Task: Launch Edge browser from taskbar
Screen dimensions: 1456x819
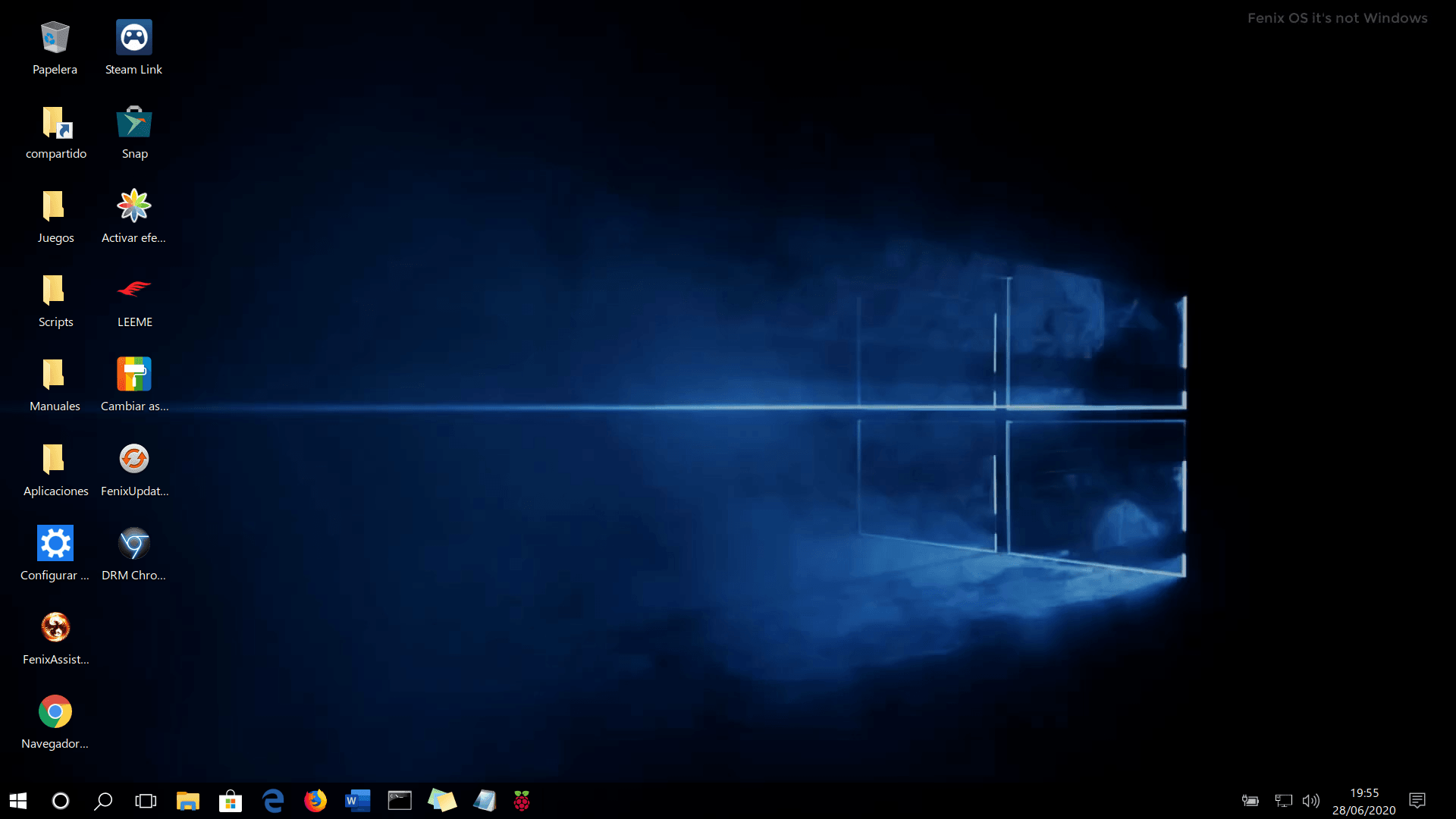Action: [x=273, y=801]
